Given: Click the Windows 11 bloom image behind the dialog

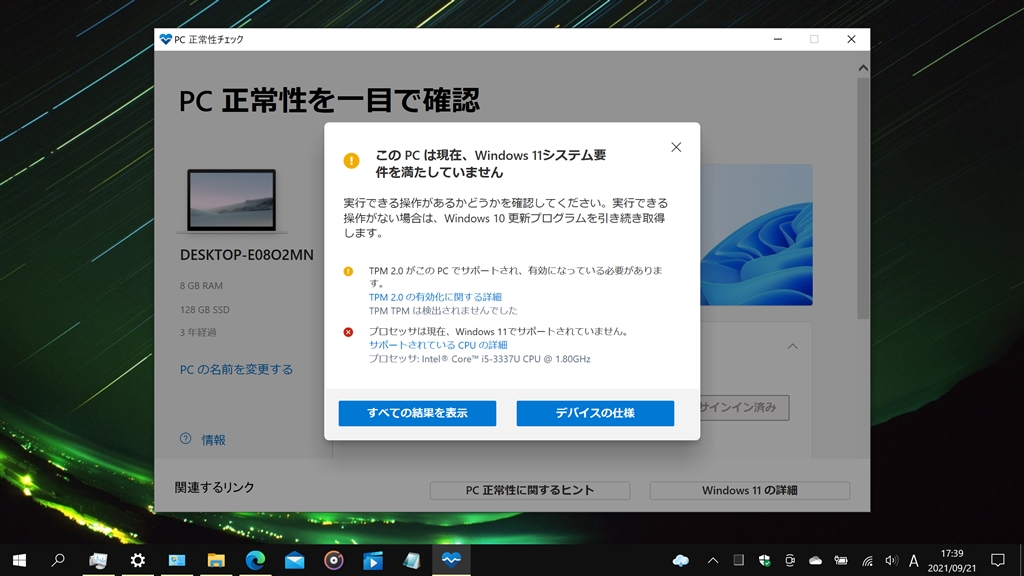Looking at the screenshot, I should pos(756,234).
